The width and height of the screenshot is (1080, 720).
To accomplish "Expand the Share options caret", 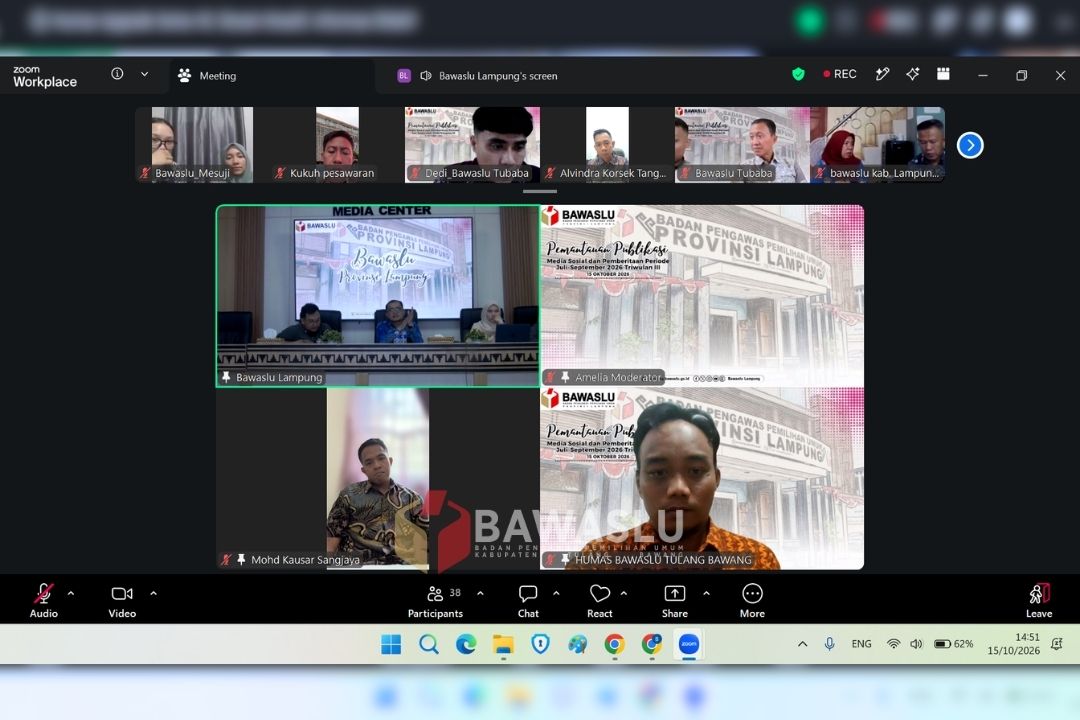I will click(706, 593).
